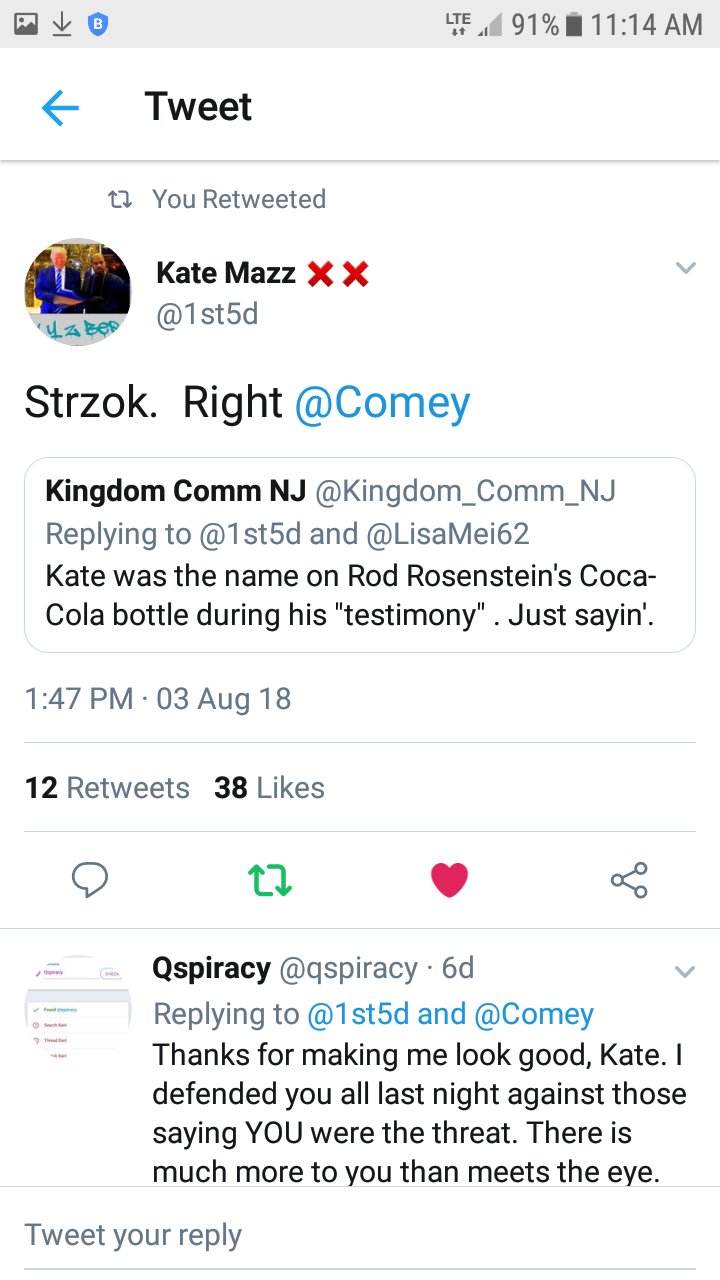The image size is (720, 1280).
Task: Tap the image notification status icon
Action: point(26,25)
